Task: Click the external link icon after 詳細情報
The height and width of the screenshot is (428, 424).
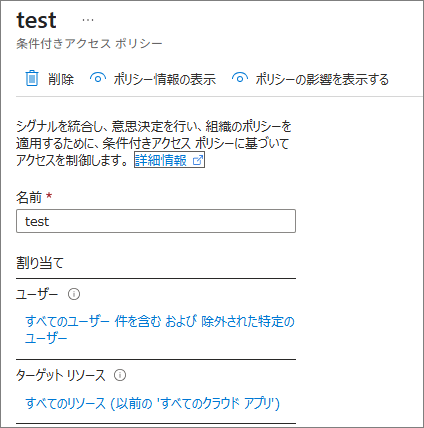Action: [197, 161]
